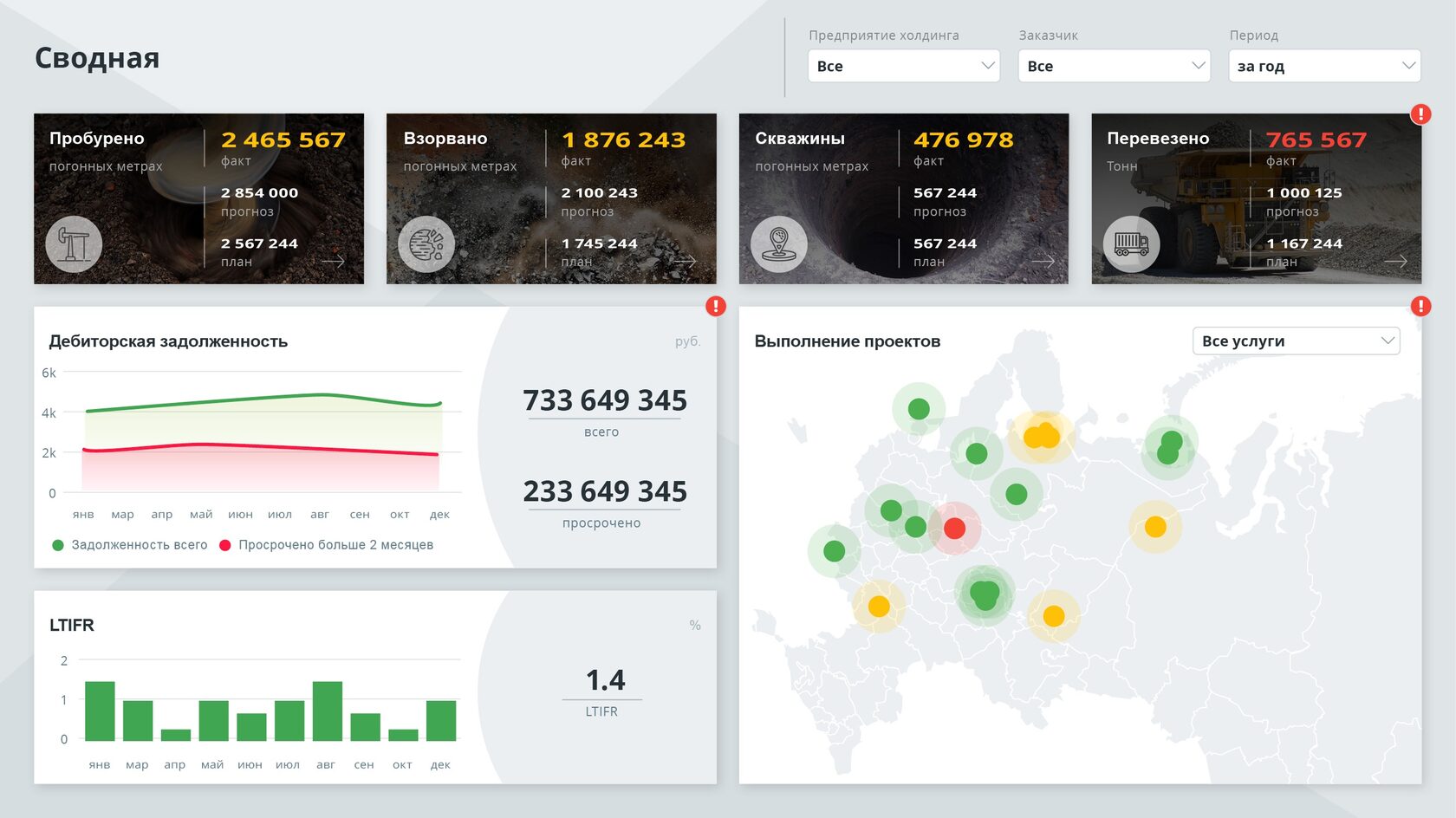Screen dimensions: 1456x818
Task: Select the tallest авг bar in LTIFR chart
Action: (327, 711)
